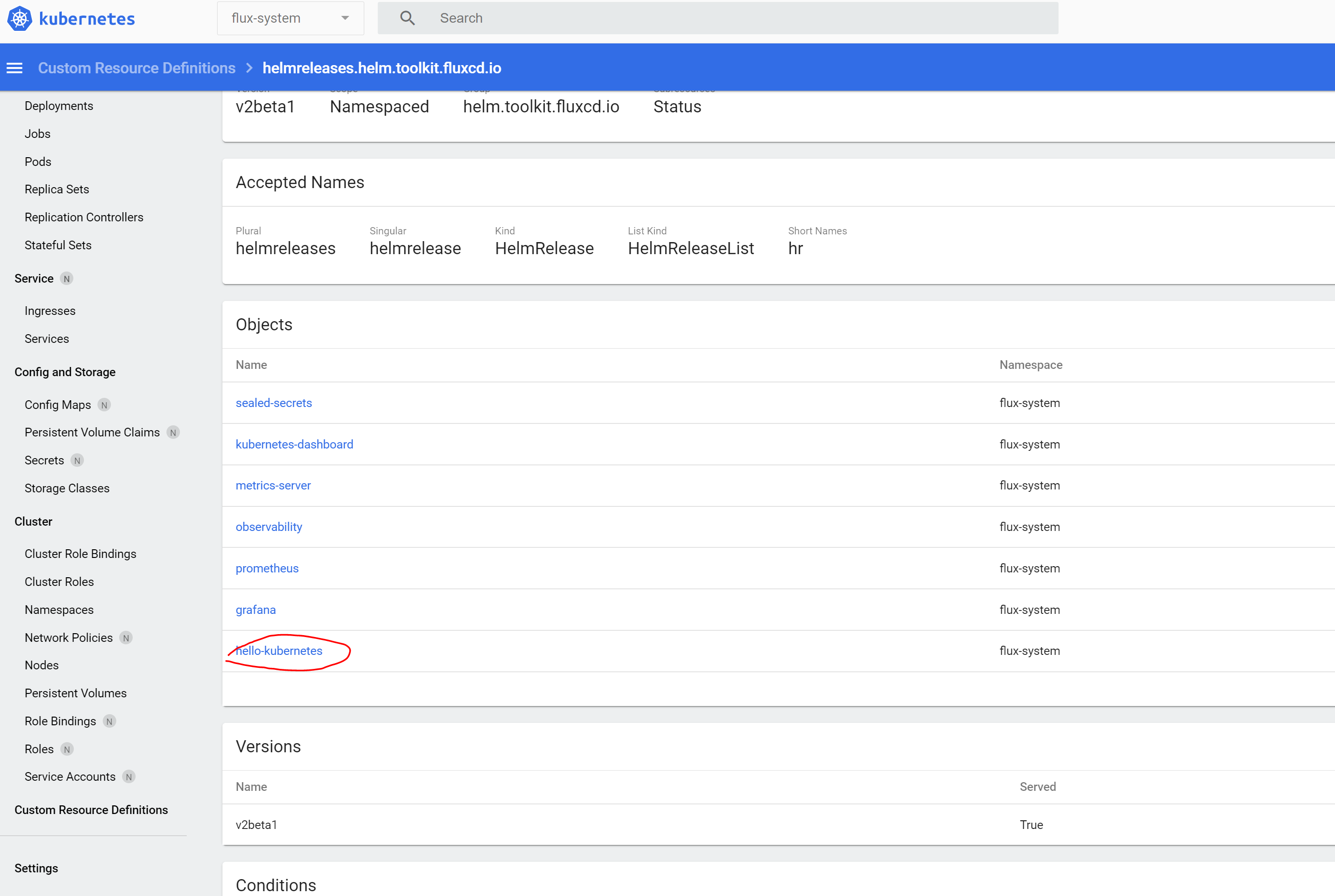Click helmreleases.helm.toolkit.fluxcd.io breadcrumb title
1335x896 pixels.
tap(382, 68)
